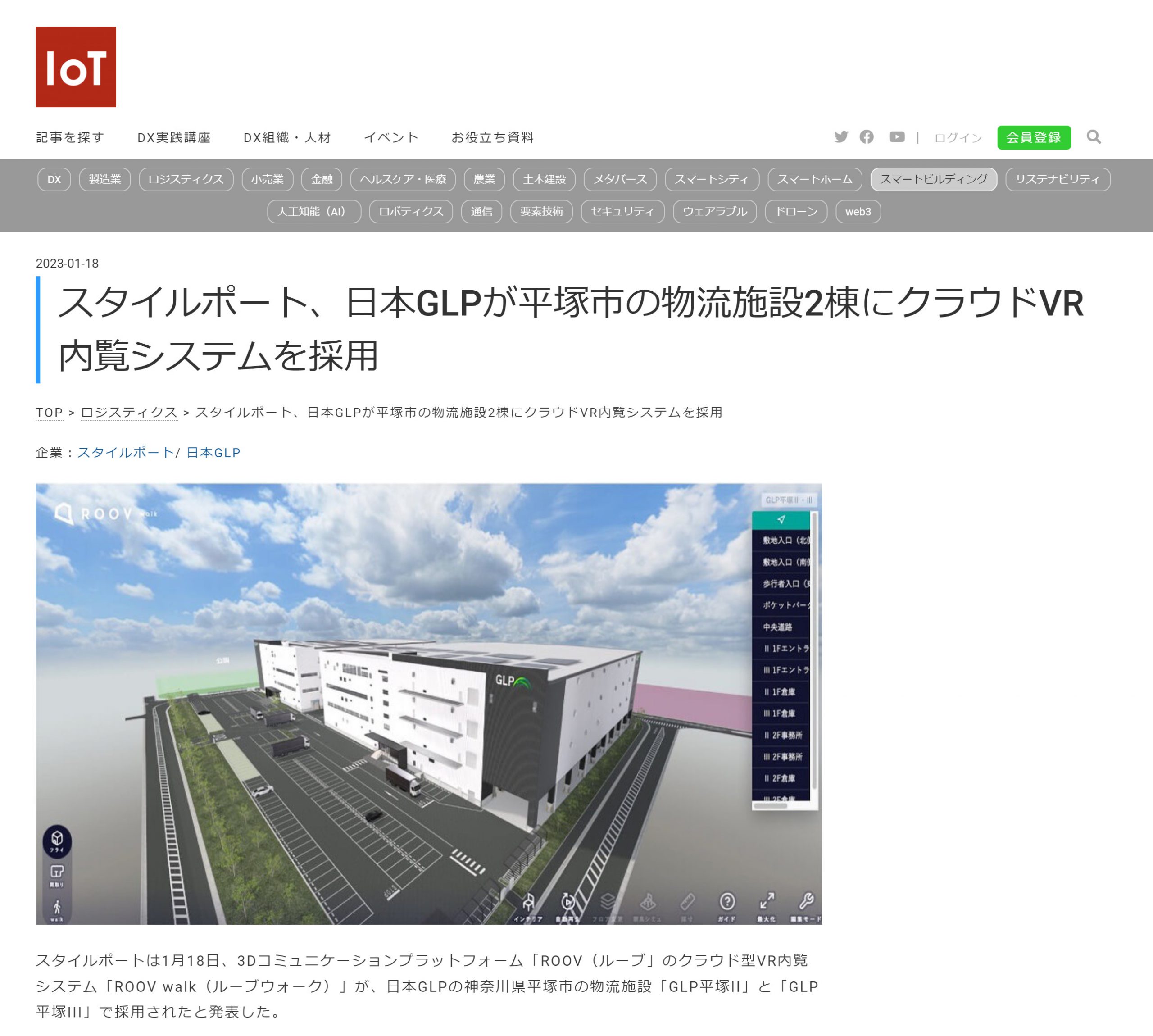Select the web3 category tag
Image resolution: width=1153 pixels, height=1036 pixels.
pos(858,212)
